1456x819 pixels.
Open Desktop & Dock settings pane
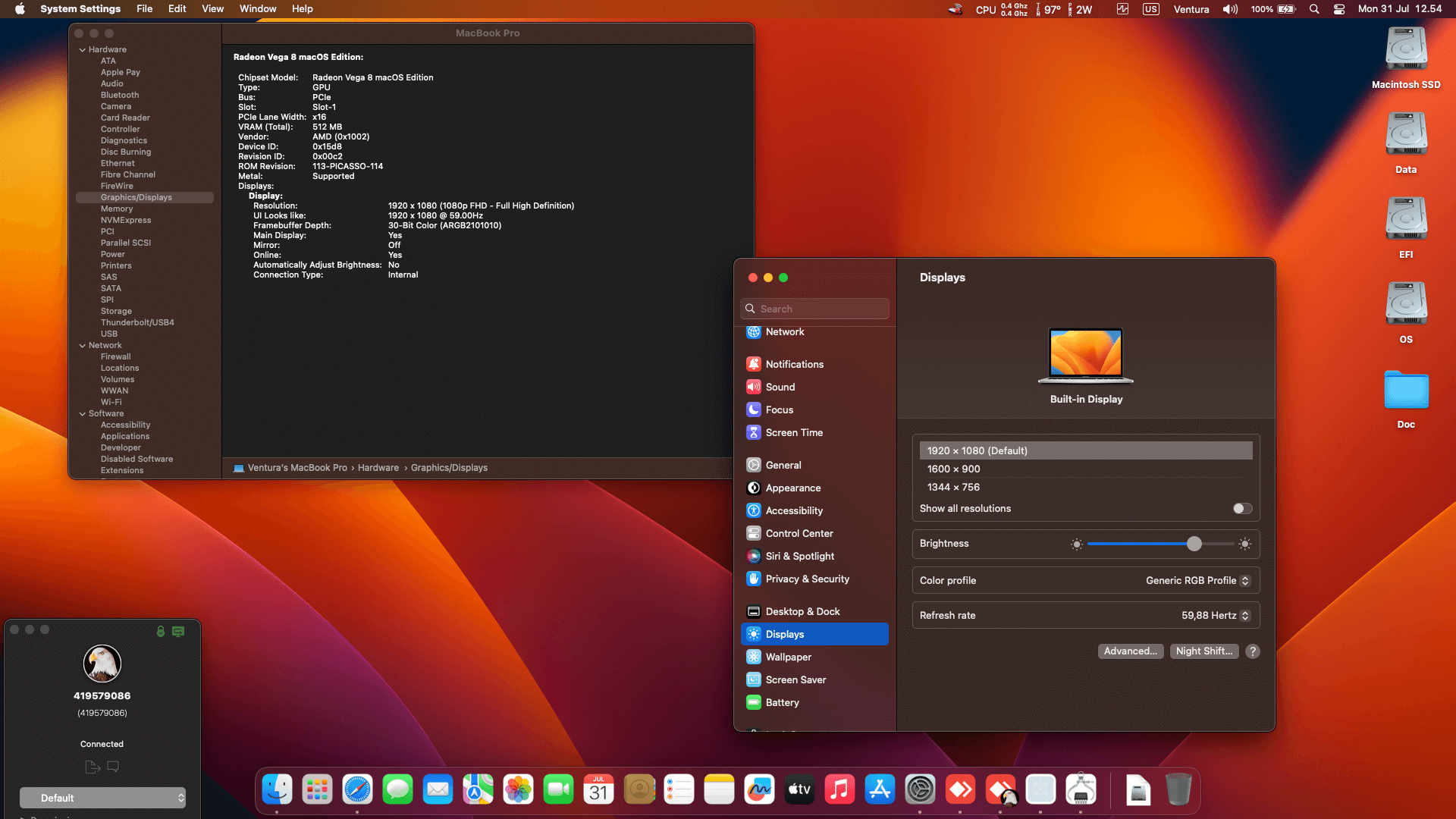click(x=814, y=611)
